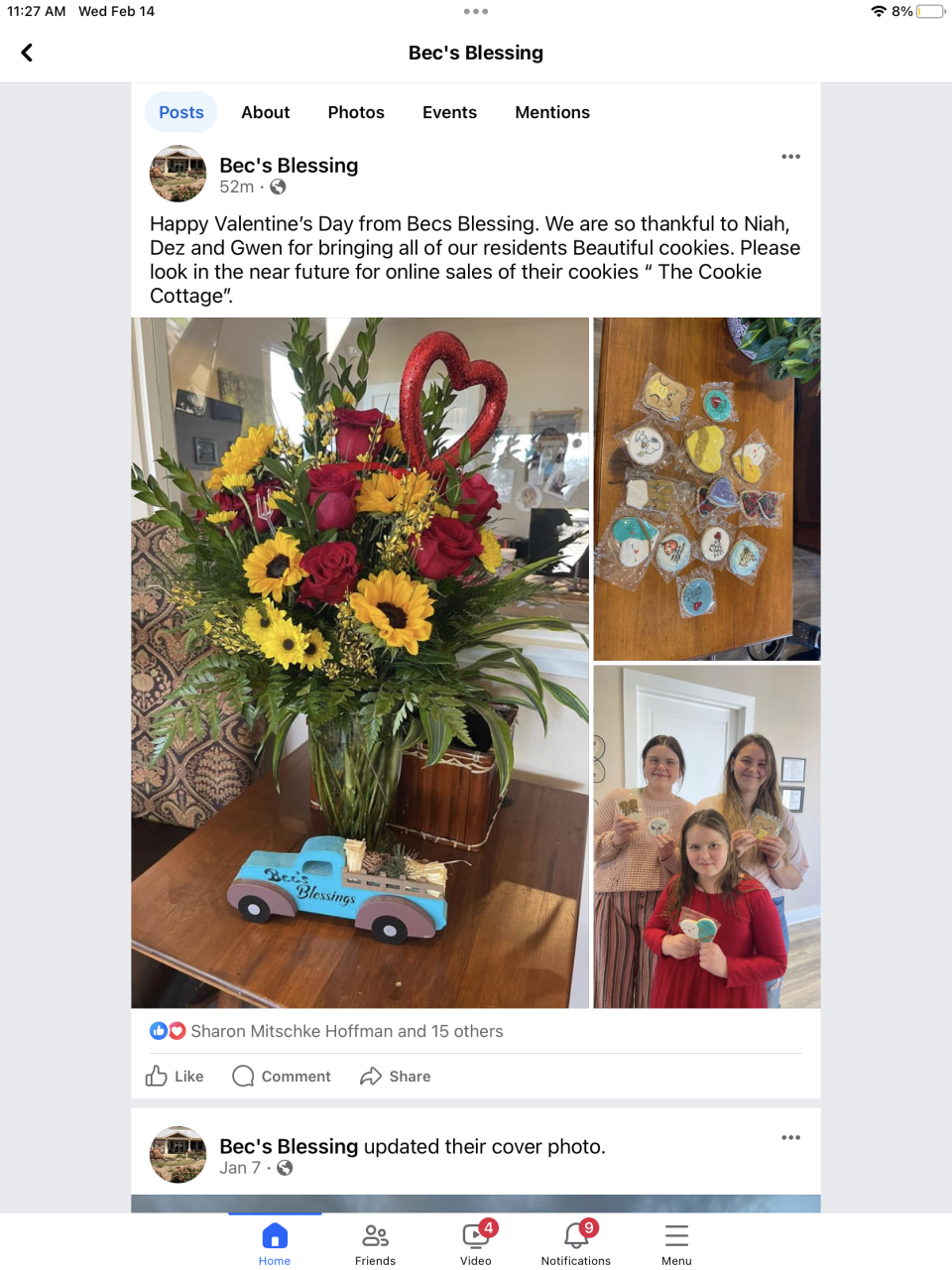The height and width of the screenshot is (1270, 952).
Task: Open Bec's Blessing page name link on post
Action: [x=289, y=166]
